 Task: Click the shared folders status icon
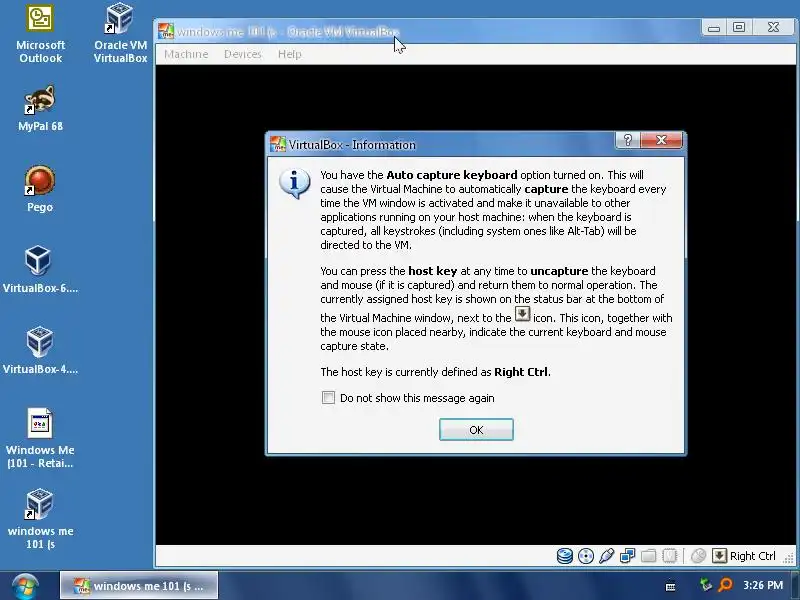648,556
